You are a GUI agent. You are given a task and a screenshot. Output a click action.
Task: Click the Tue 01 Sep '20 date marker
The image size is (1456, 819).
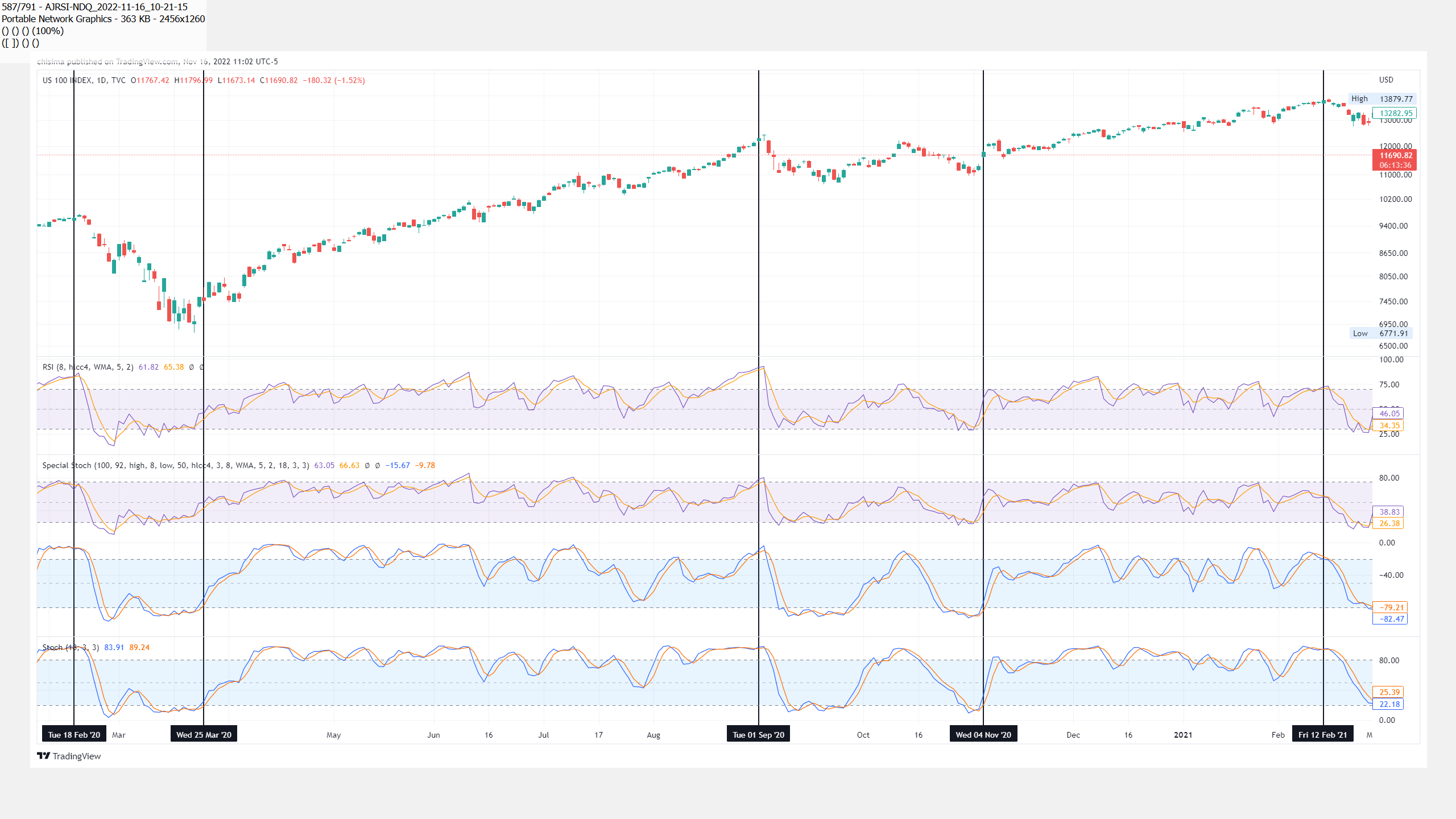[758, 735]
